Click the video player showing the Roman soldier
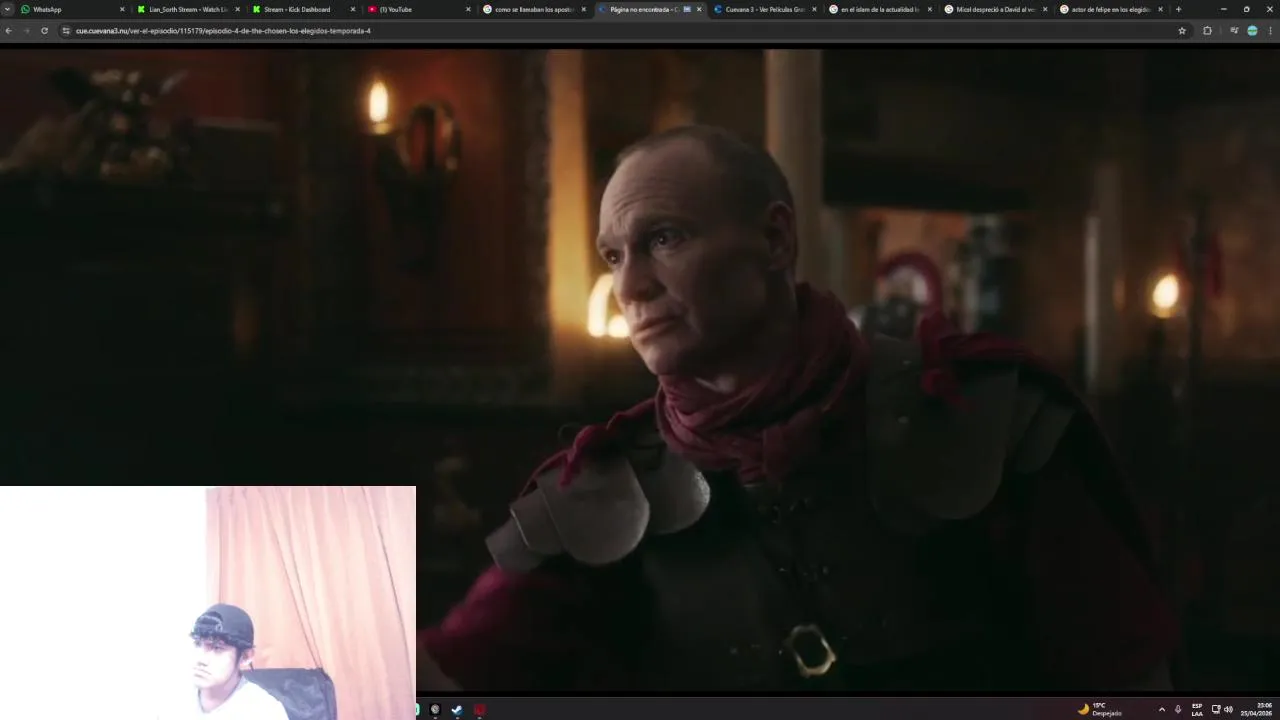 click(640, 370)
